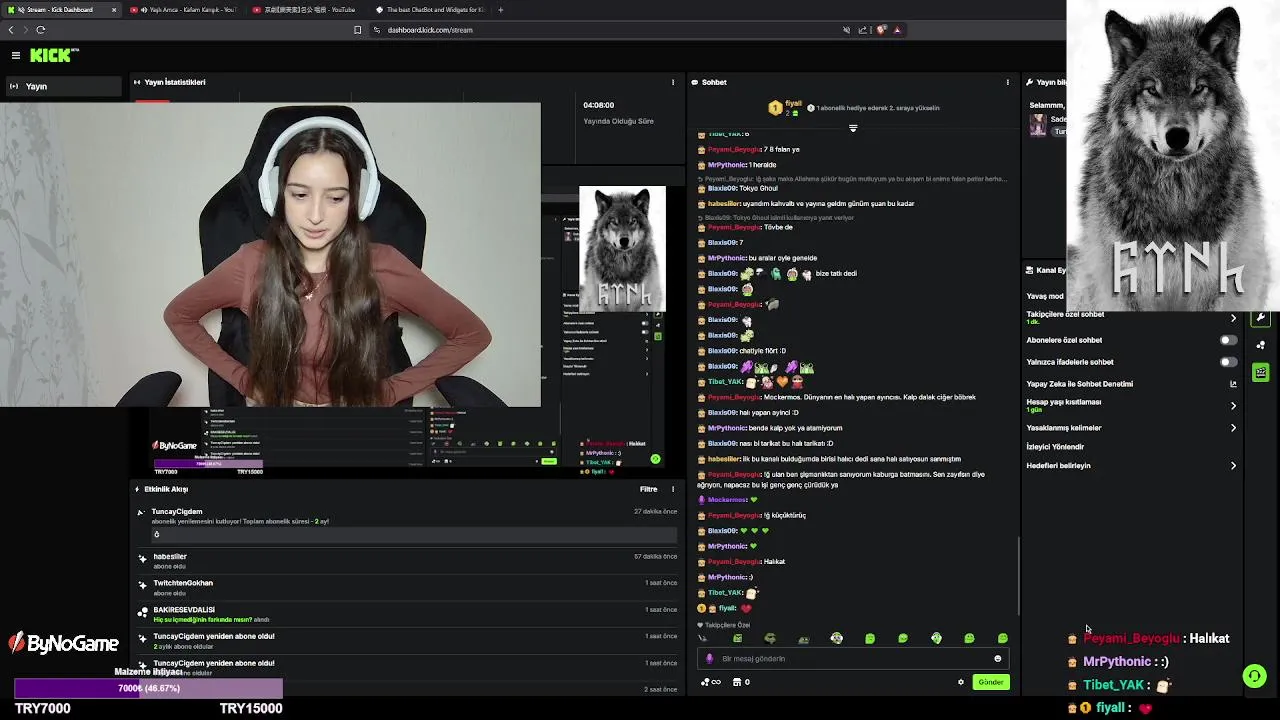The image size is (1280, 720).
Task: Toggle Abonelere özel sohbet switch
Action: point(1228,340)
